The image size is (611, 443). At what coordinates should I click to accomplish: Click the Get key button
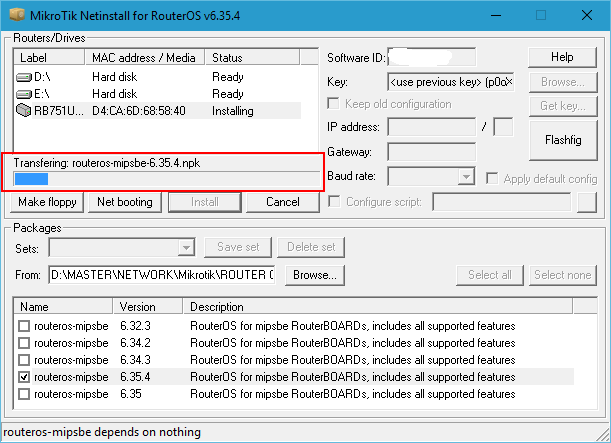coord(563,106)
